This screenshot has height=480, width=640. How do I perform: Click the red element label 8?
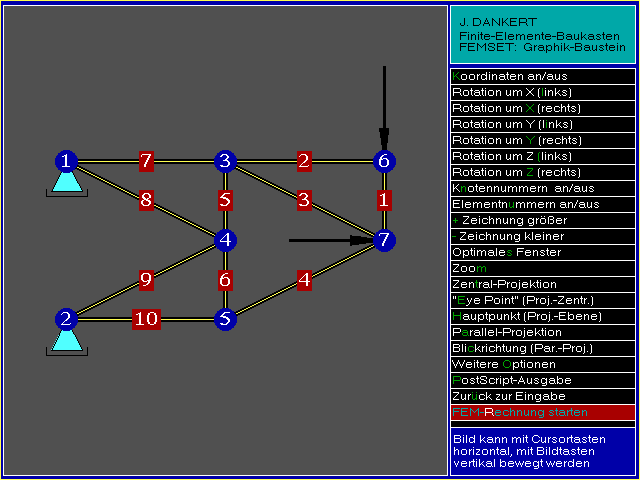pos(146,200)
